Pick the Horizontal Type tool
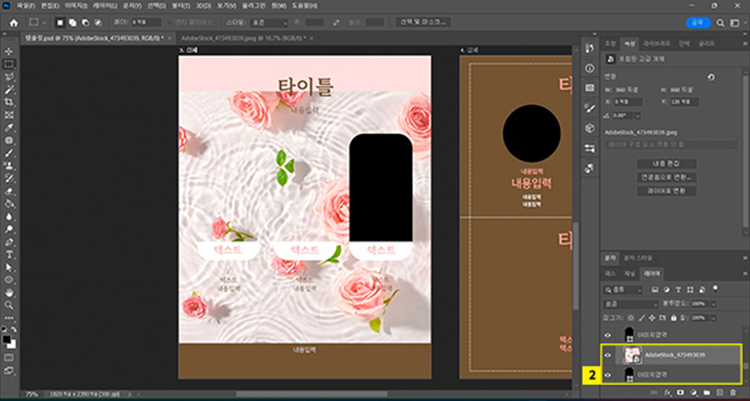Screen dimensions: 750x401 pos(9,254)
